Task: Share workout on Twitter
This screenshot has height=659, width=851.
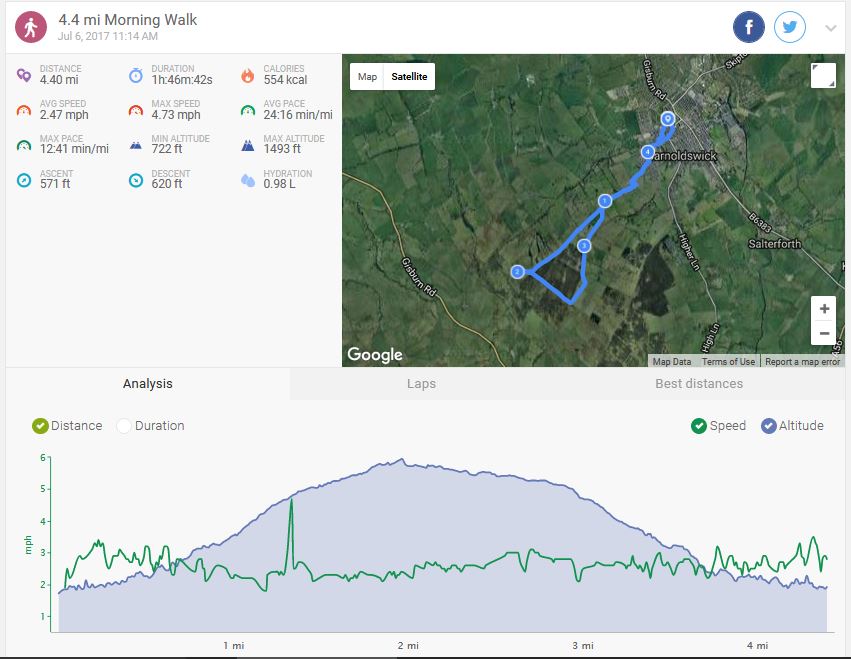Action: tap(790, 27)
